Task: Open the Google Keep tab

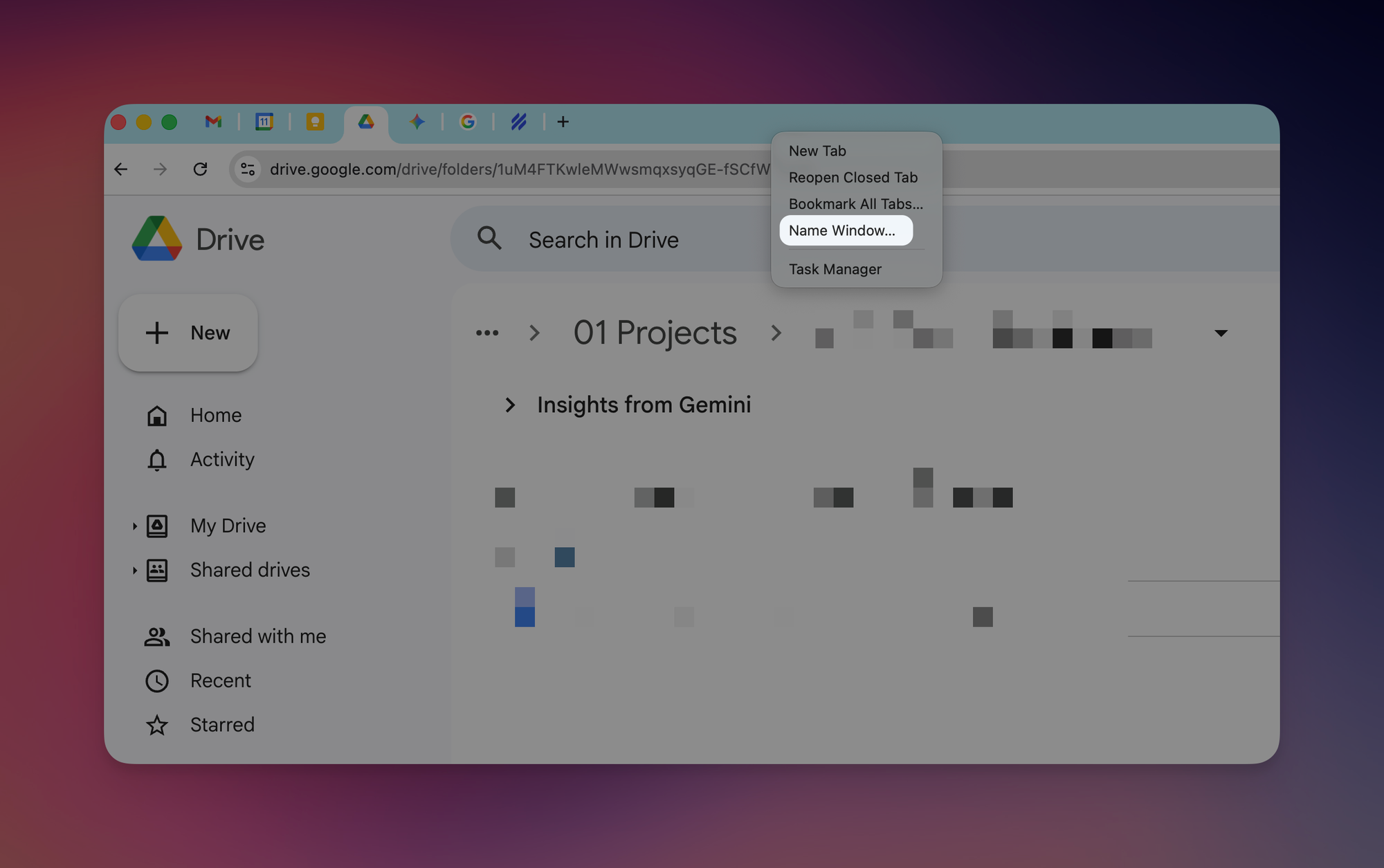Action: click(315, 122)
